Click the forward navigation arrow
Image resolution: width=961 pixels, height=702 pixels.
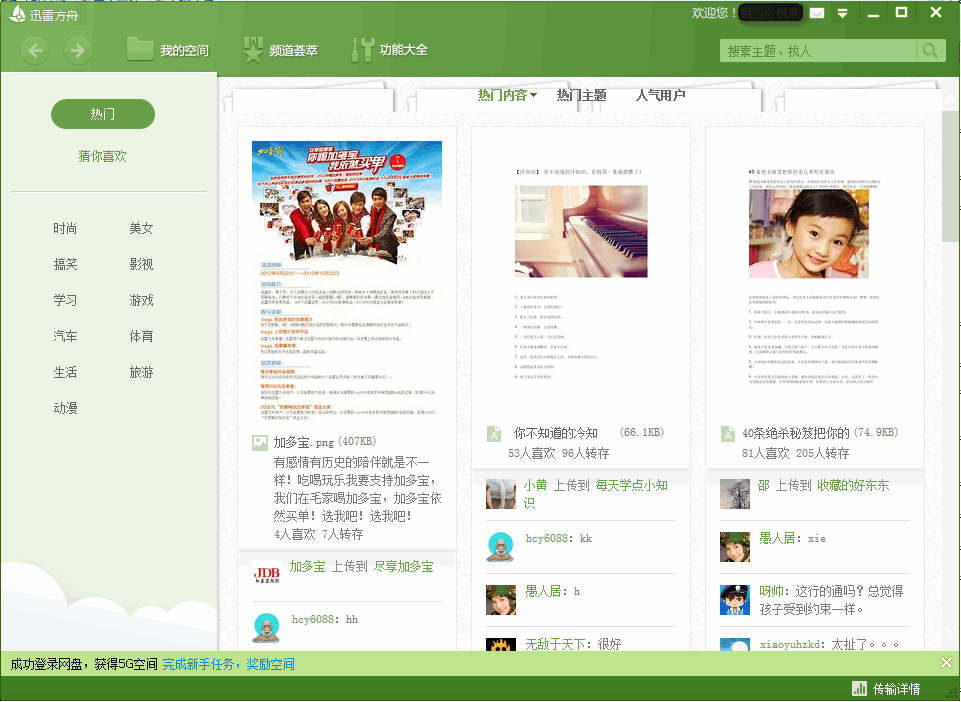pos(77,50)
